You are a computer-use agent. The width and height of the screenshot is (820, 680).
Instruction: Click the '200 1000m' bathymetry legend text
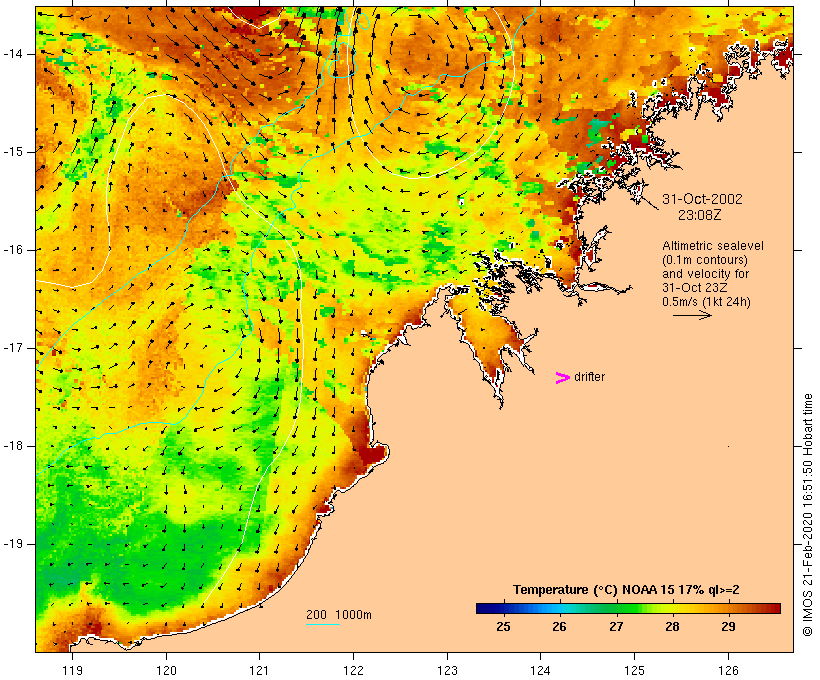click(339, 615)
